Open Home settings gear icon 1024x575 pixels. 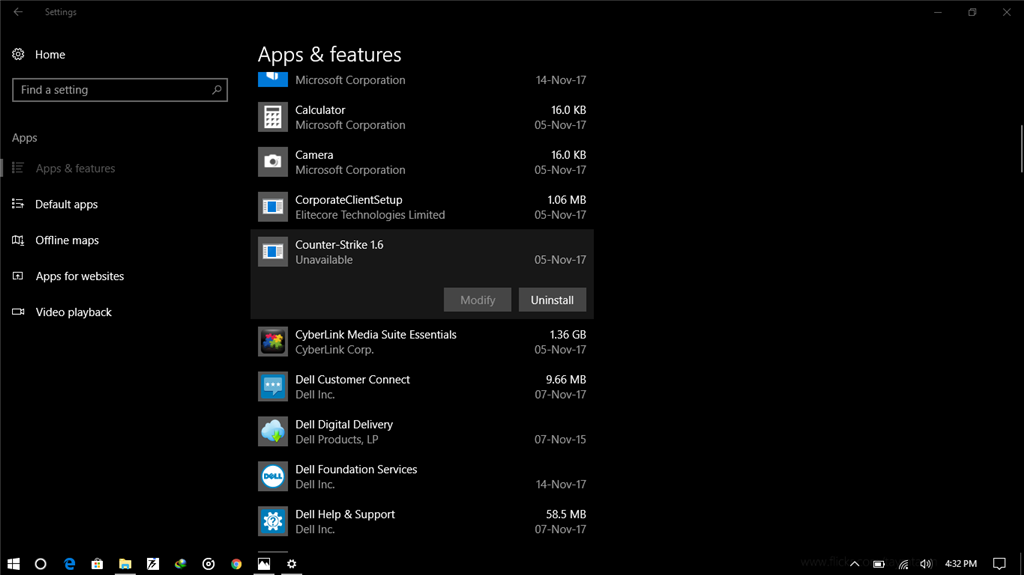[x=18, y=54]
